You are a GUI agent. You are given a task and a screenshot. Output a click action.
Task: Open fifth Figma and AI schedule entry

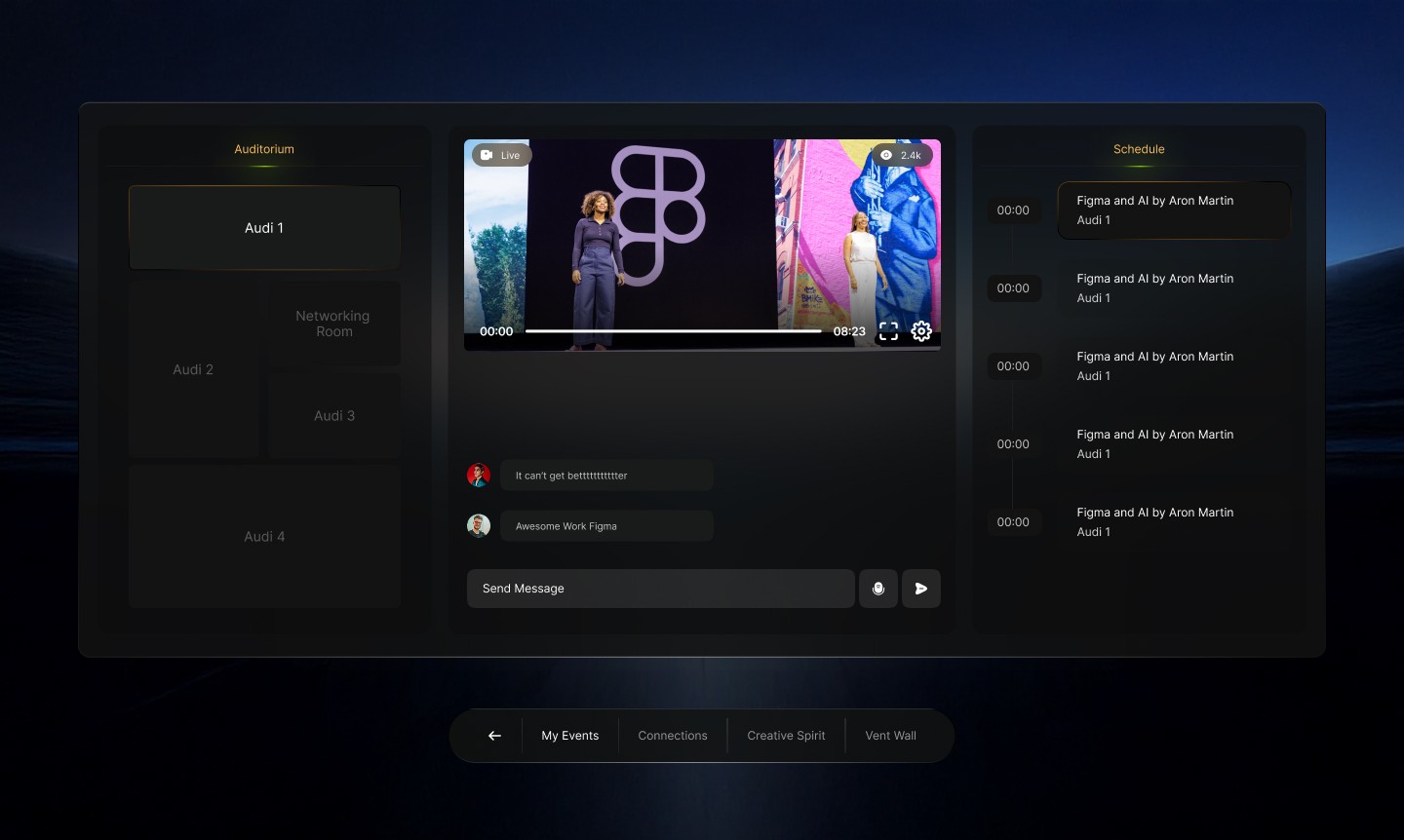click(1174, 522)
